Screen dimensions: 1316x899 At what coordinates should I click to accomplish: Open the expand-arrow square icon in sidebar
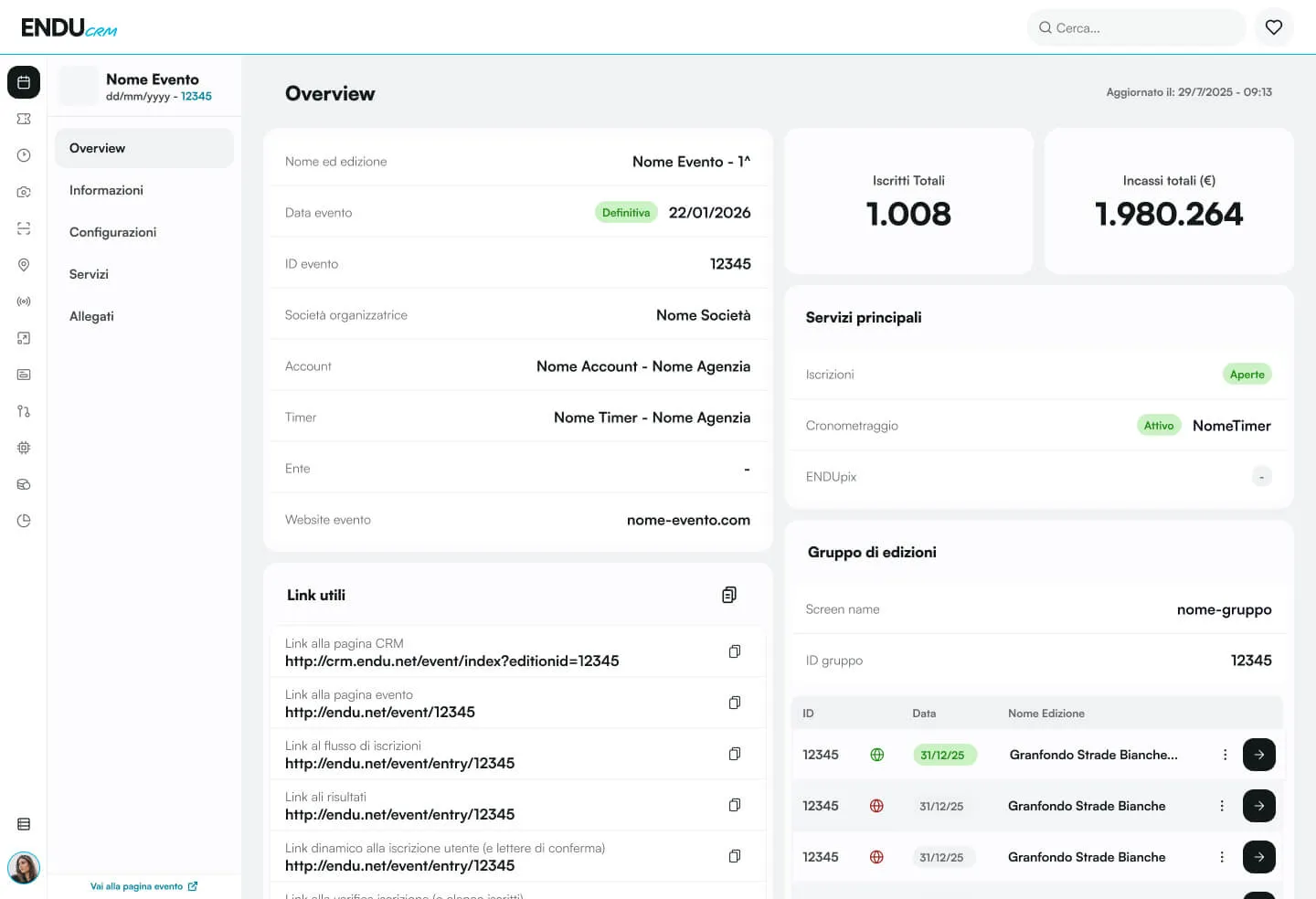(24, 338)
